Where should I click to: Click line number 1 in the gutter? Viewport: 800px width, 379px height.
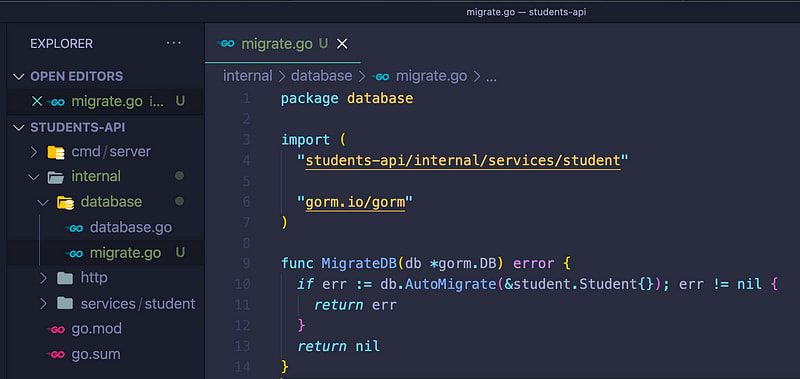click(x=246, y=98)
